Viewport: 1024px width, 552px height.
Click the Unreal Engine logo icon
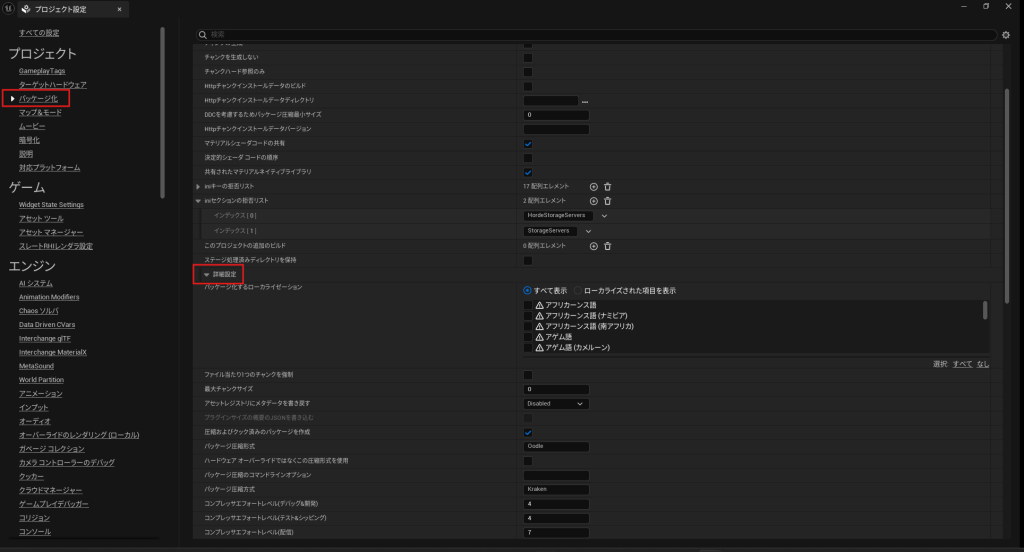click(x=9, y=9)
